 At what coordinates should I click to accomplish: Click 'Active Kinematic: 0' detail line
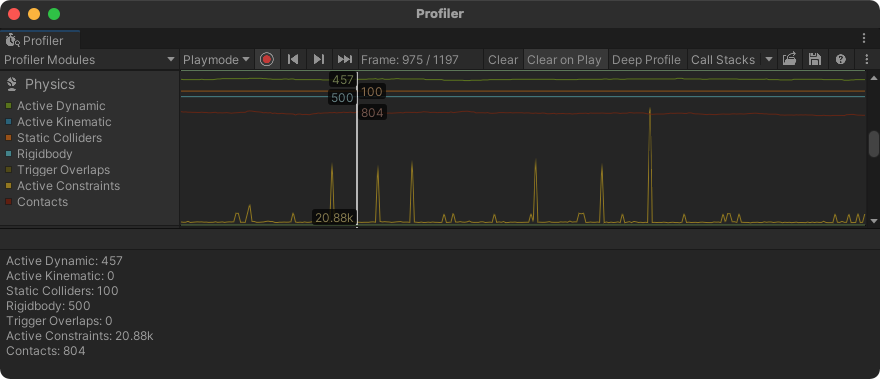click(x=60, y=276)
